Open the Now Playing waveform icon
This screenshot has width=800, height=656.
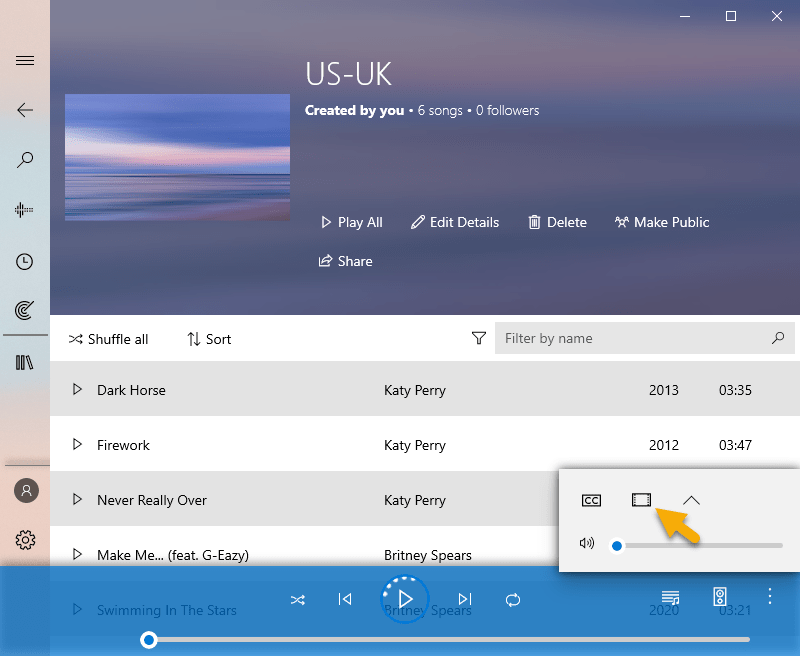(25, 210)
